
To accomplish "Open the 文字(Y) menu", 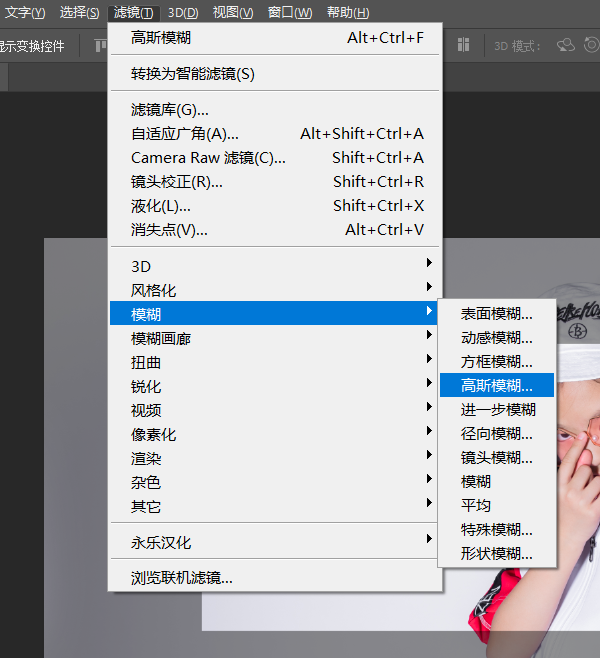I will (x=24, y=13).
